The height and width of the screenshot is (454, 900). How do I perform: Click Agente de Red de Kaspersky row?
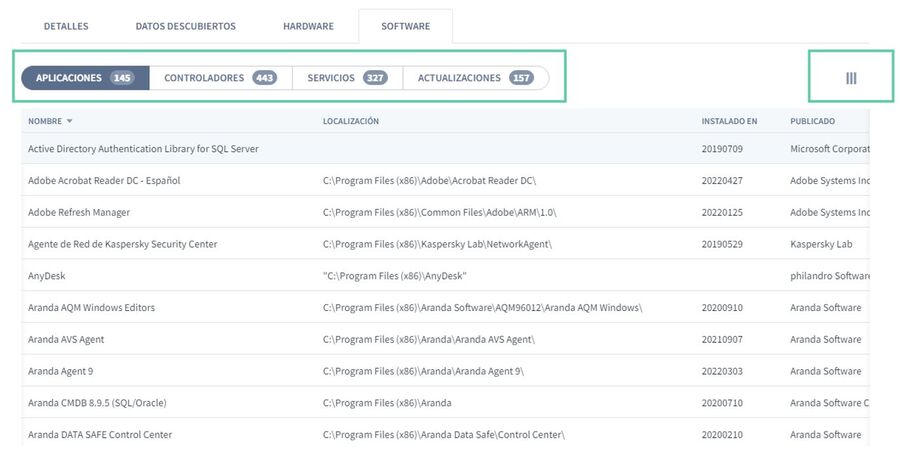pos(122,244)
